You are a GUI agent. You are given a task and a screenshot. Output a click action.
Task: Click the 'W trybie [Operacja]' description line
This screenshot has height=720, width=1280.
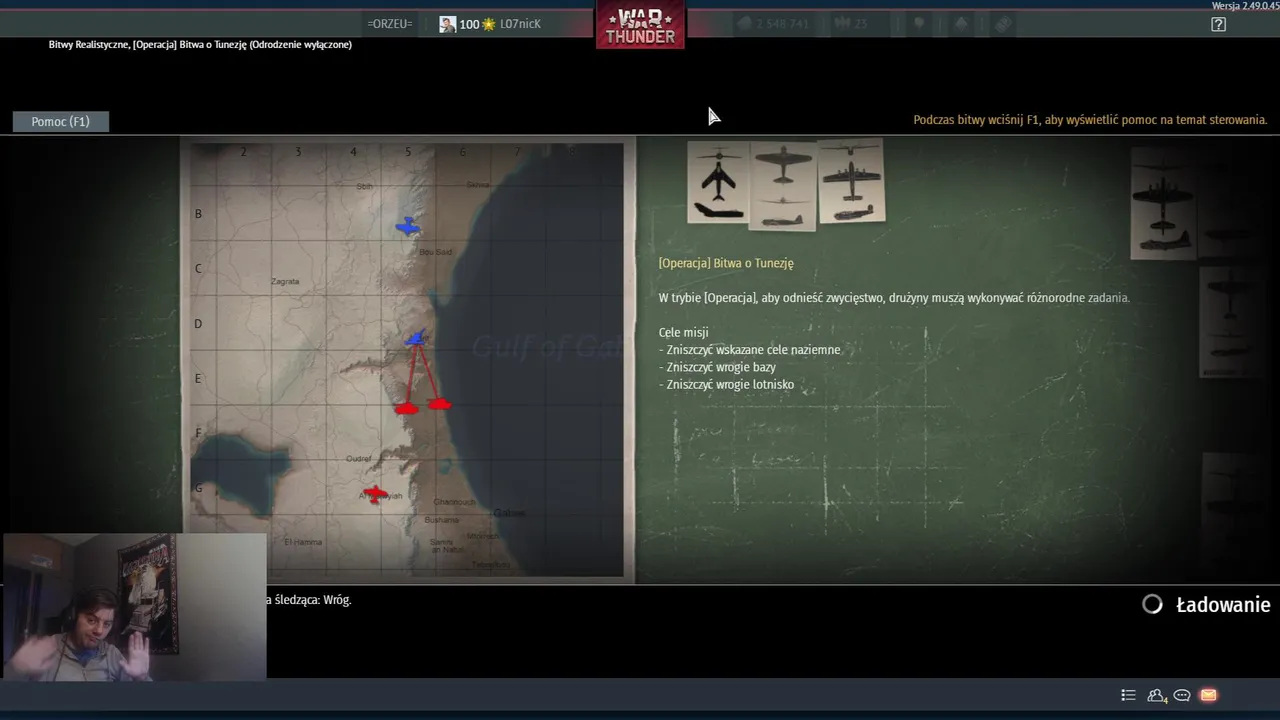[894, 298]
